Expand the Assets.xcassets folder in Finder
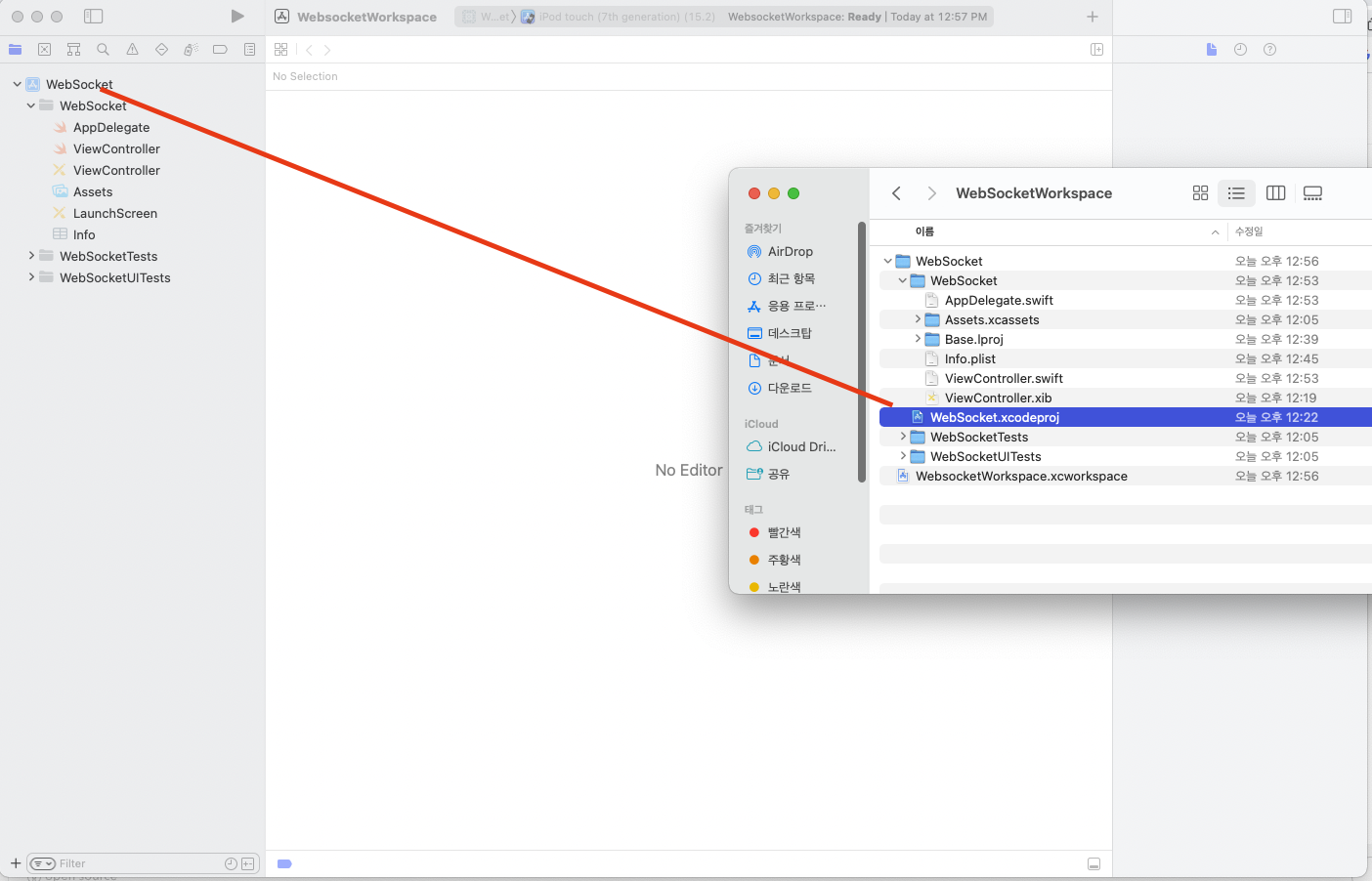The image size is (1372, 881). pyautogui.click(x=918, y=319)
